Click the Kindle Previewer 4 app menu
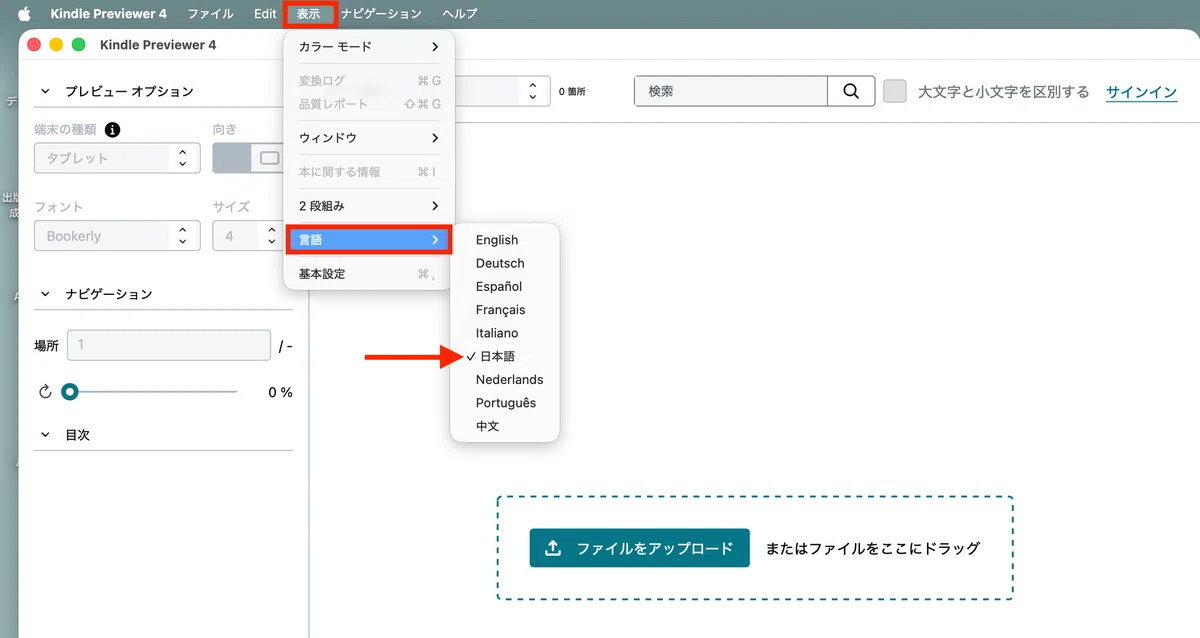The width and height of the screenshot is (1200, 638). 109,14
